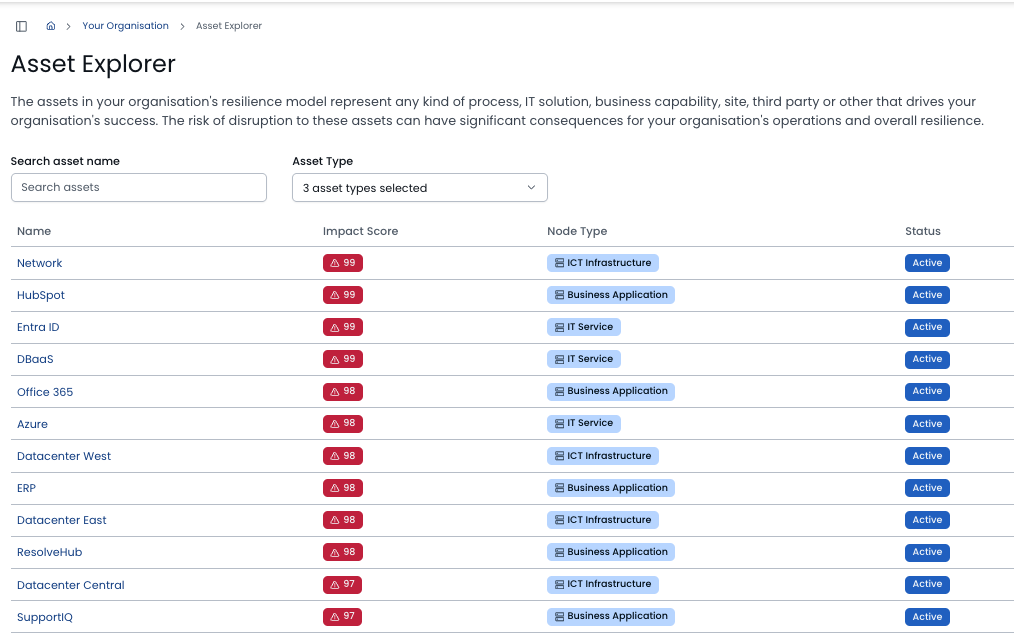
Task: Click the Active status badge for DBaaS
Action: click(927, 359)
